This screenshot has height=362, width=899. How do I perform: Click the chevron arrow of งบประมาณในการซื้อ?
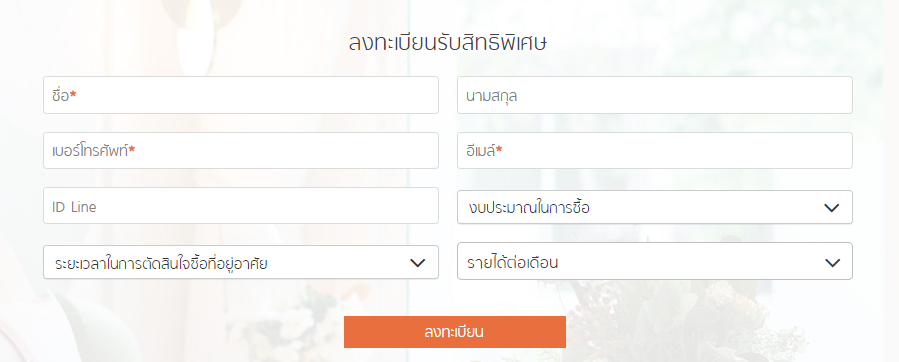click(x=831, y=208)
